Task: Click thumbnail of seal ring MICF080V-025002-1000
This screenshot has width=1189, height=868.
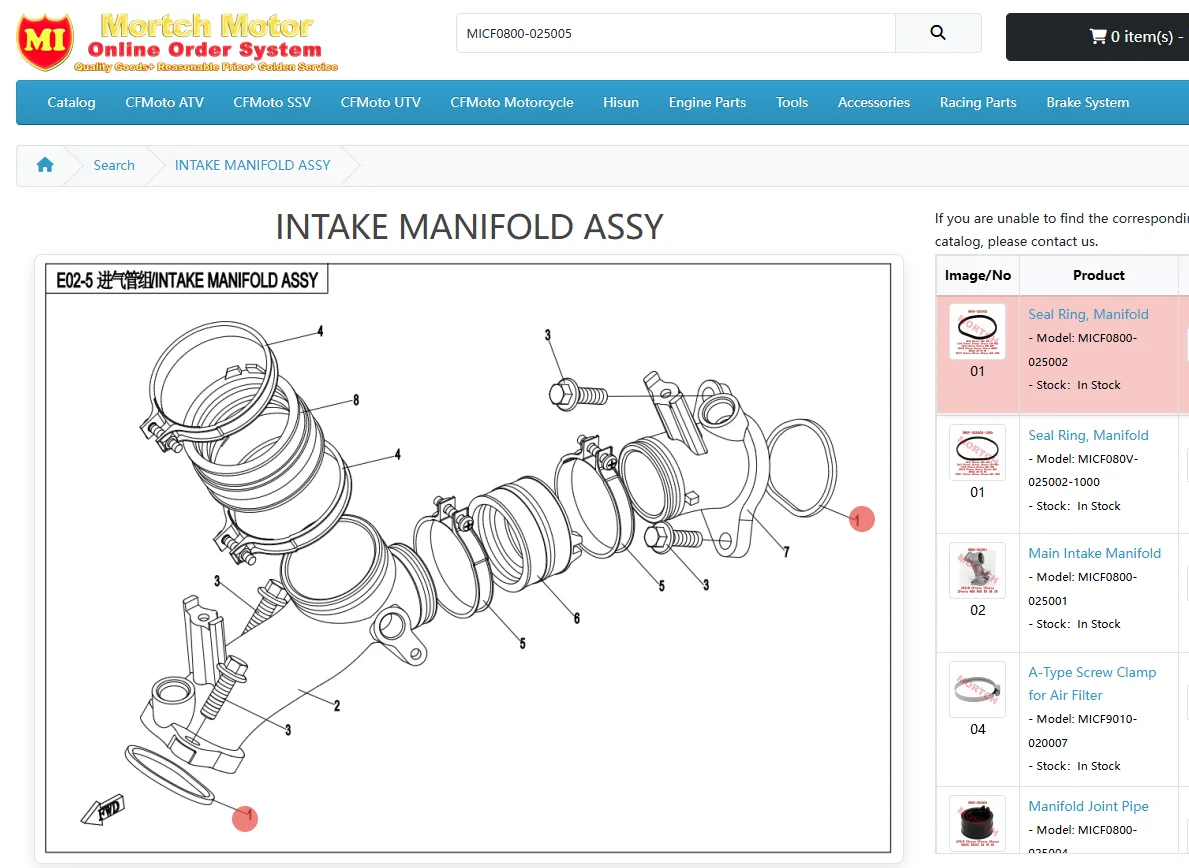Action: pos(977,453)
